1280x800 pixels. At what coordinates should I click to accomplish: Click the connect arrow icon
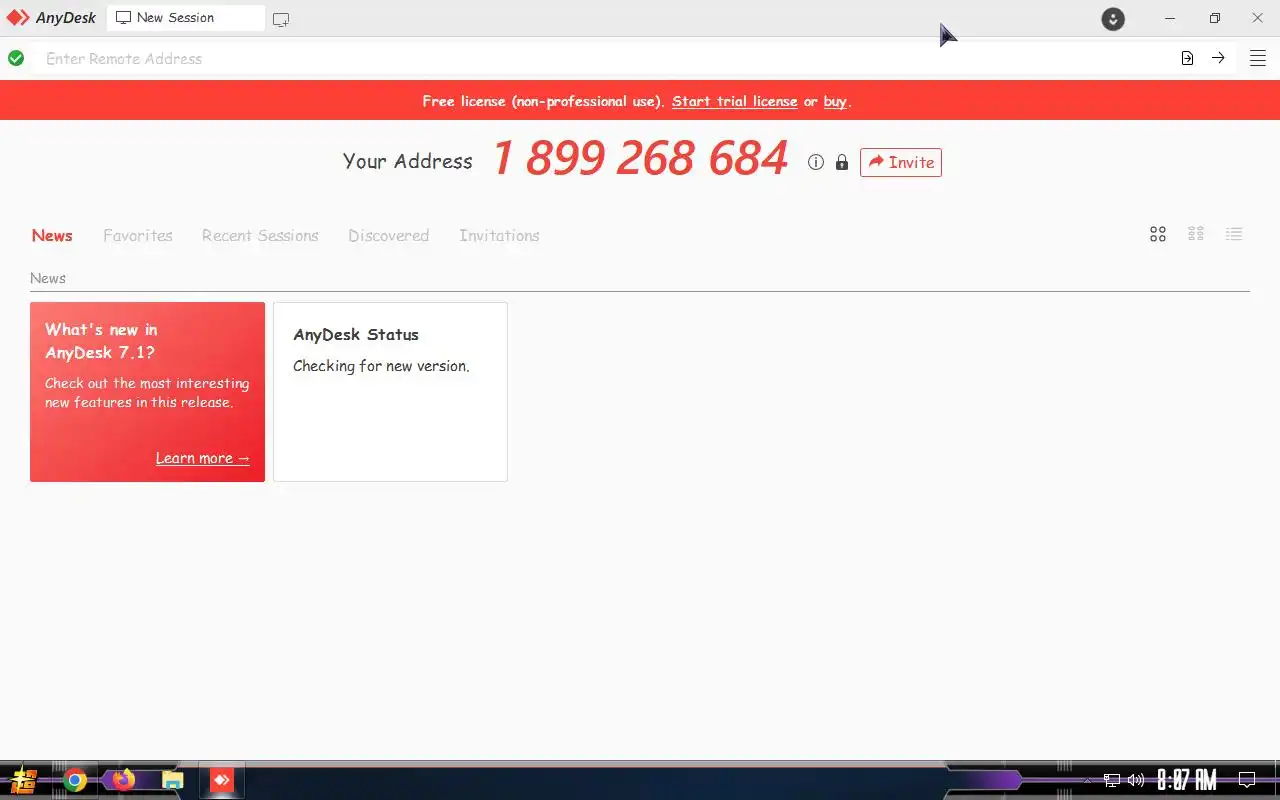tap(1218, 58)
